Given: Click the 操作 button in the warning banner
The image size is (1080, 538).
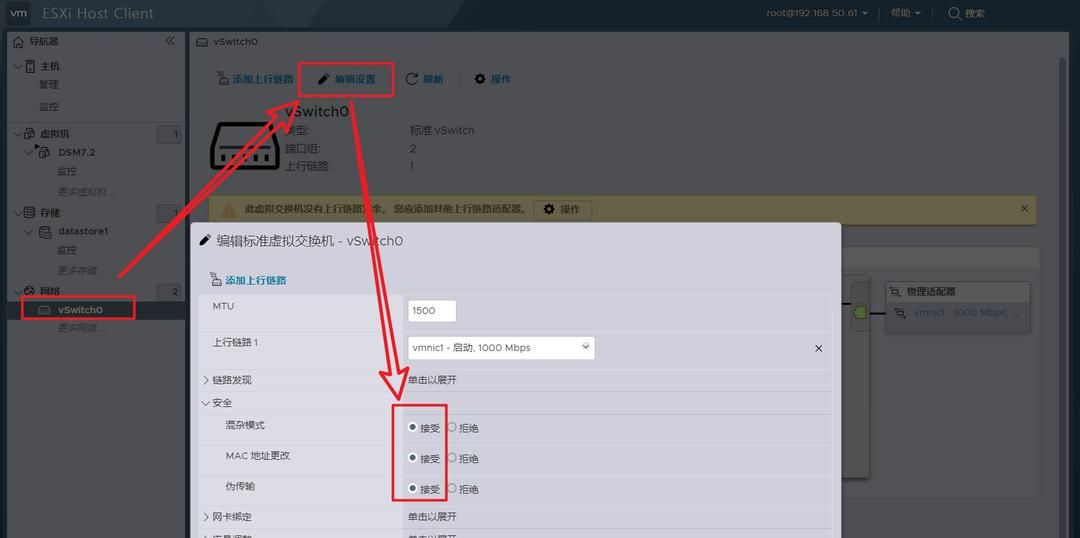Looking at the screenshot, I should coord(562,209).
